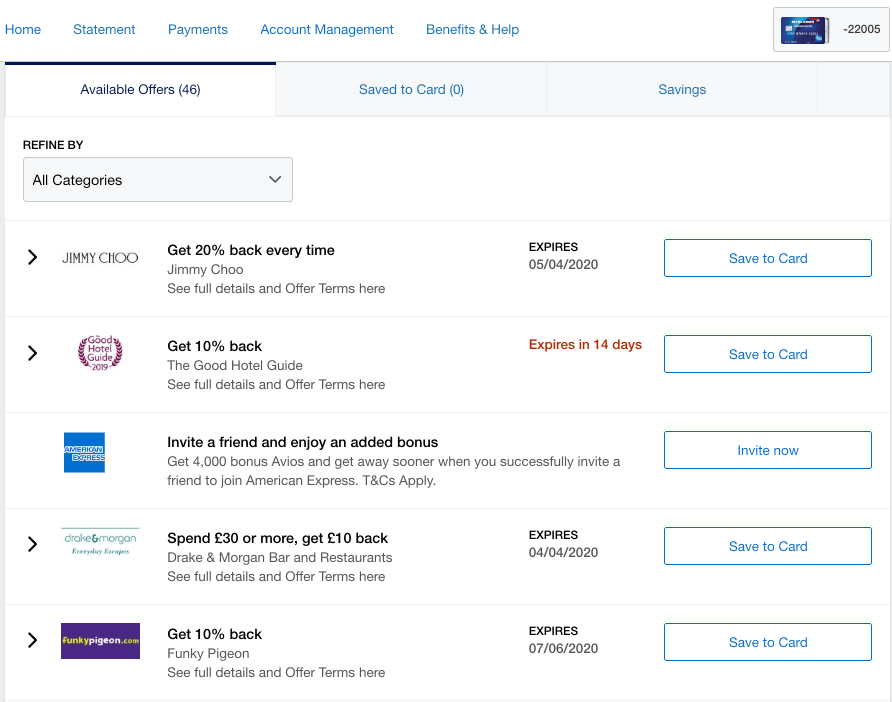This screenshot has width=892, height=702.
Task: Open Jimmy Choo full details and terms
Action: pos(276,288)
